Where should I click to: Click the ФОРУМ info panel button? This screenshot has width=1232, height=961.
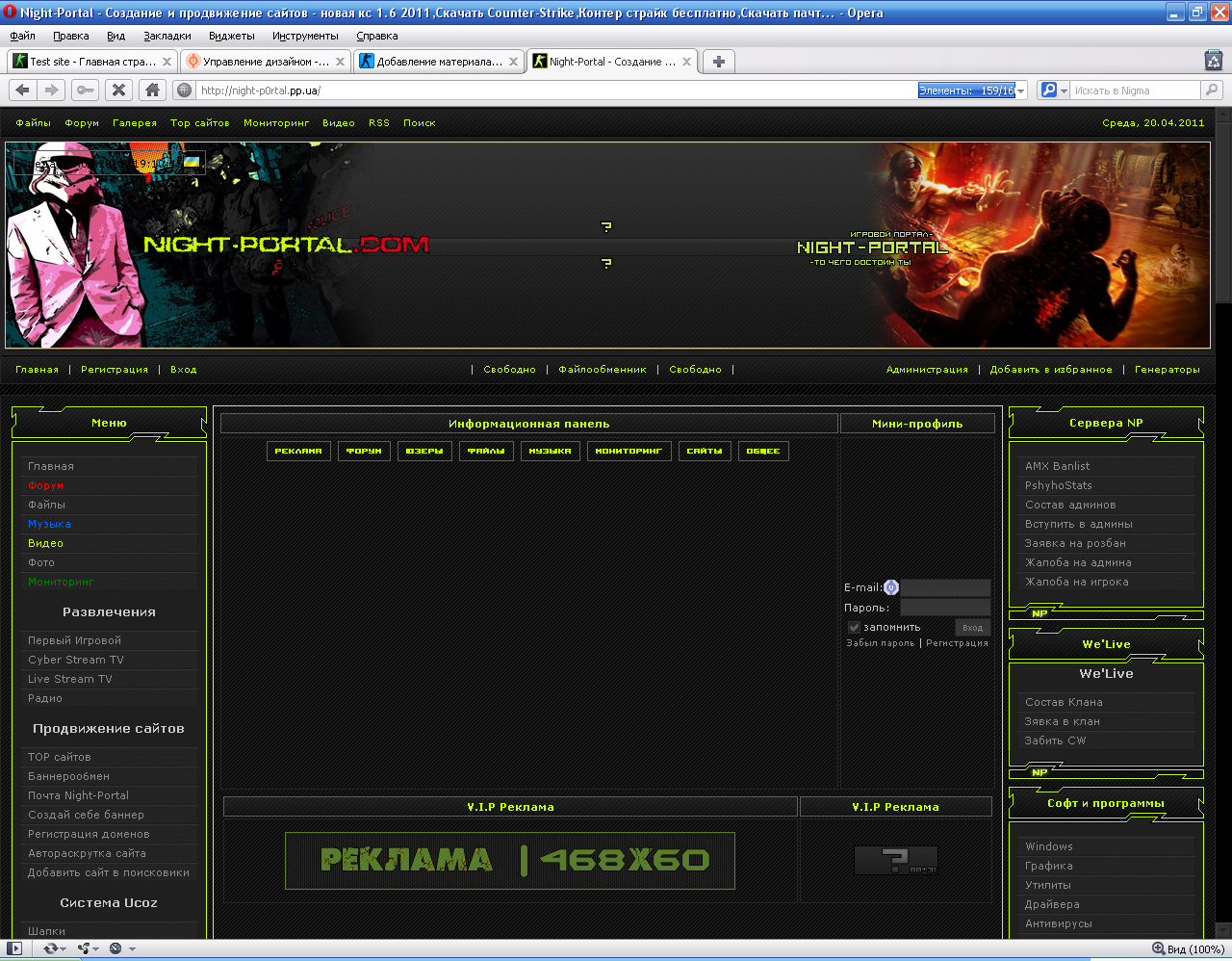click(x=364, y=451)
